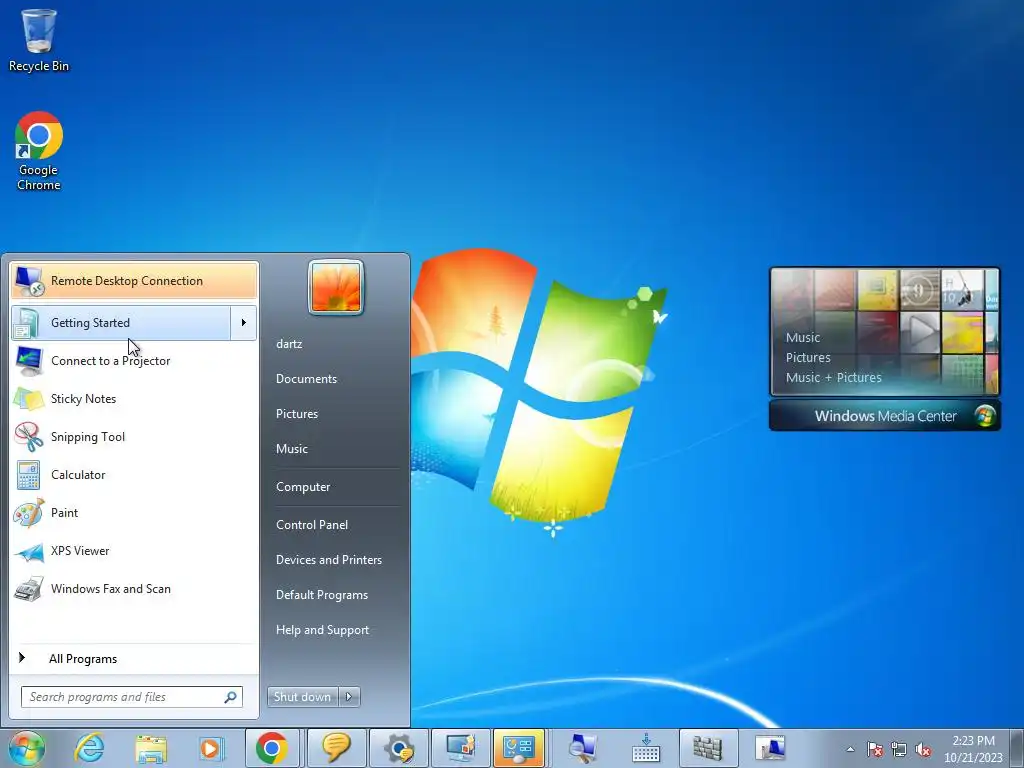Click the monitor personalization taskbar icon

[x=461, y=748]
